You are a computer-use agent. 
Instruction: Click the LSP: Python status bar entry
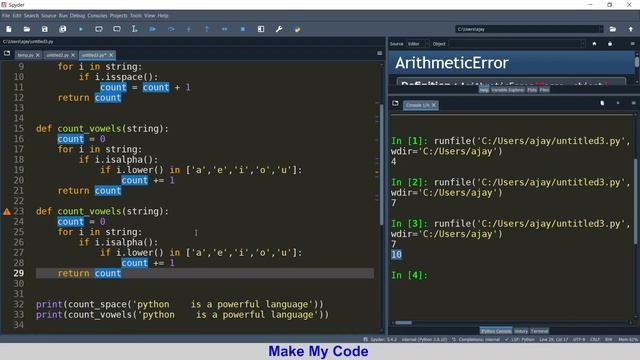pos(519,339)
